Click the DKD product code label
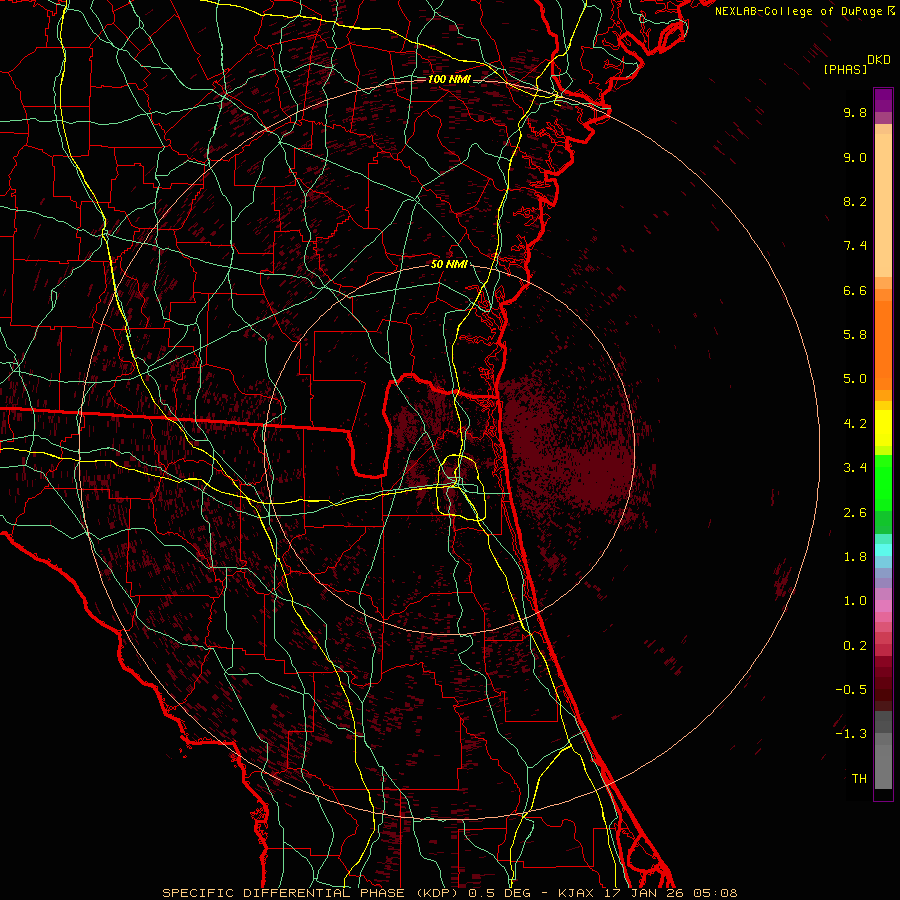 click(x=879, y=60)
